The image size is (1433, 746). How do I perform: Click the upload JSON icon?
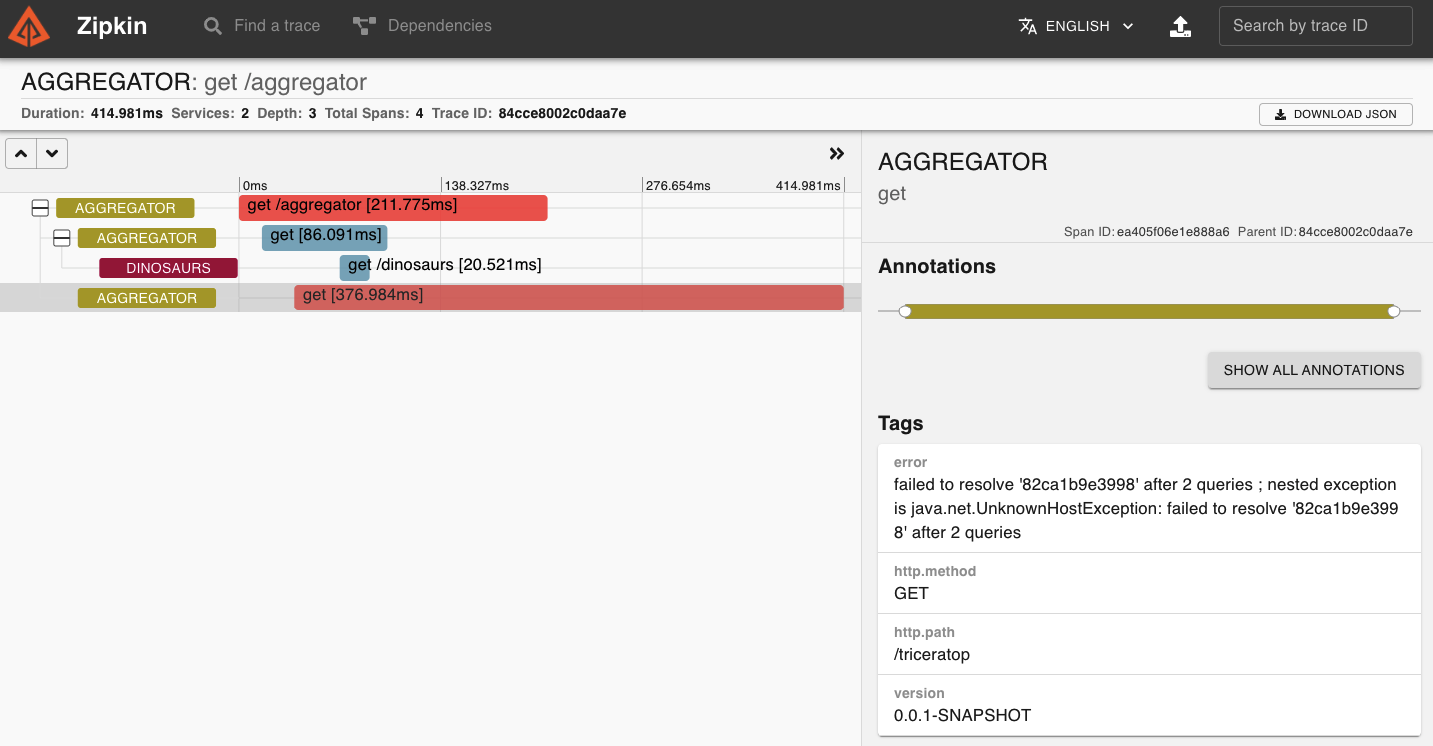pos(1181,26)
